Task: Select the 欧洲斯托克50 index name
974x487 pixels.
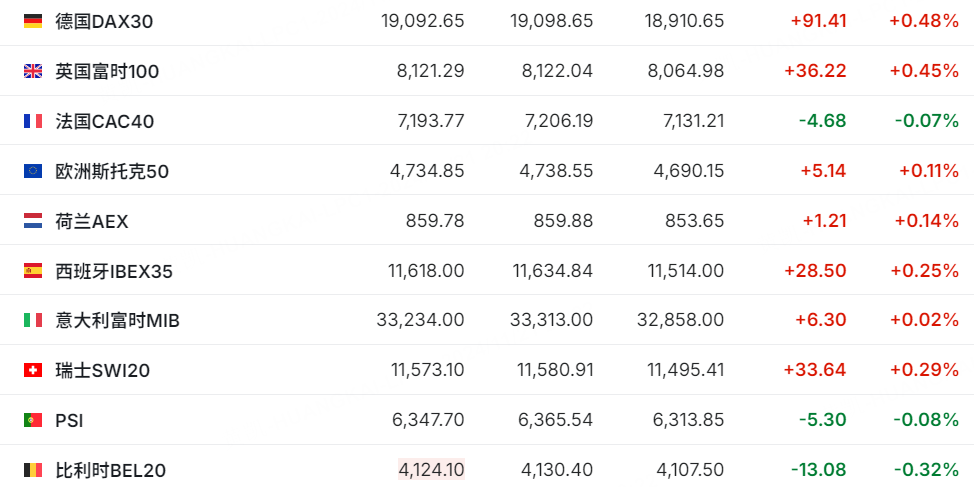Action: tap(112, 171)
